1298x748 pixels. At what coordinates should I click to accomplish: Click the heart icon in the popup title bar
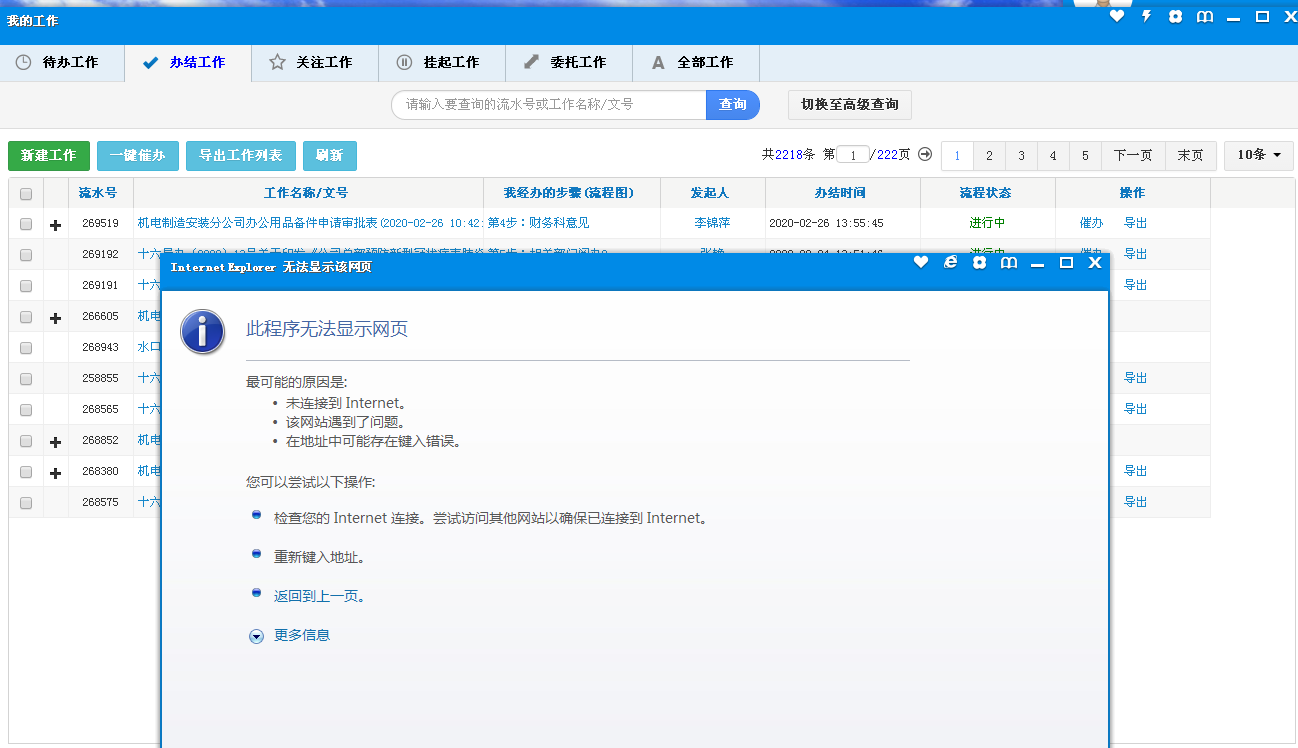(x=921, y=262)
